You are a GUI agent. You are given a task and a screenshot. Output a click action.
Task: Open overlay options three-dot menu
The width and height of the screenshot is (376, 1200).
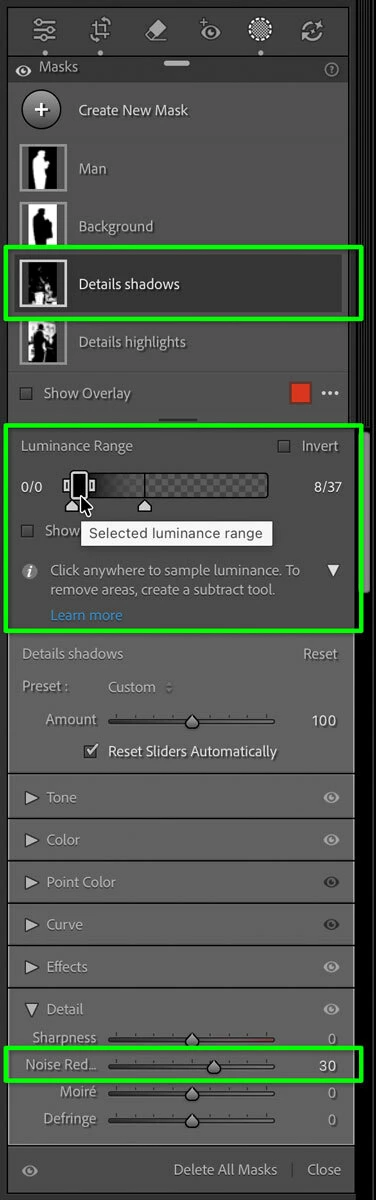click(331, 393)
